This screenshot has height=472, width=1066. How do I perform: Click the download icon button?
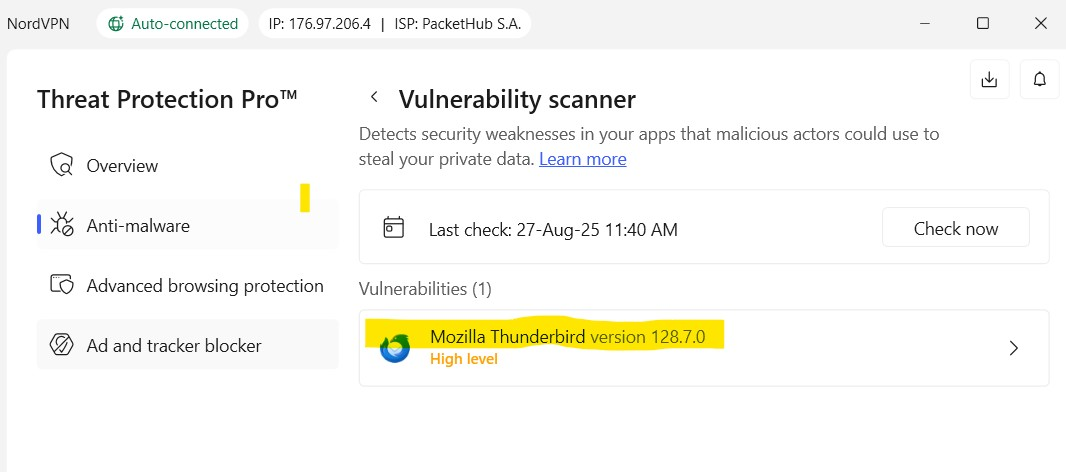click(989, 79)
